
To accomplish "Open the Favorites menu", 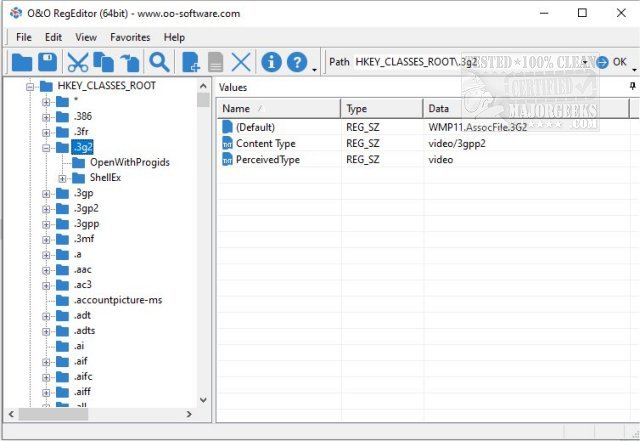I will [x=130, y=37].
